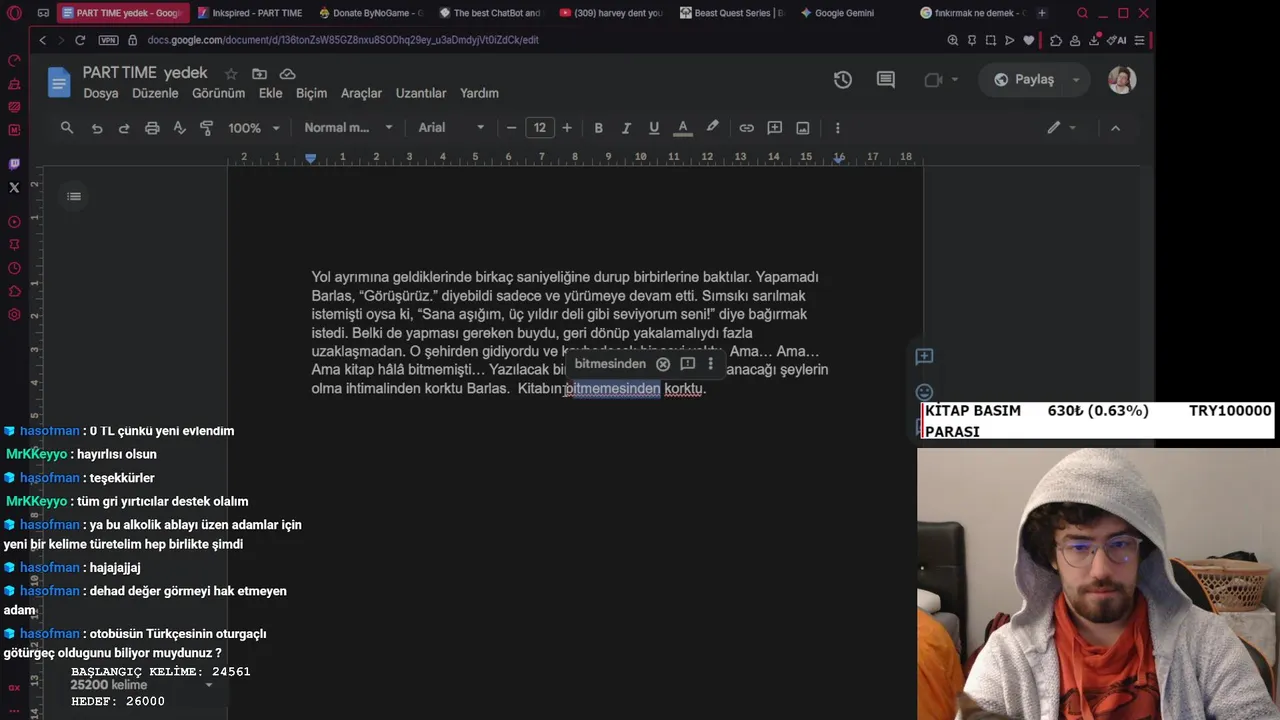Show all comments
The image size is (1280, 720).
pyautogui.click(x=886, y=80)
